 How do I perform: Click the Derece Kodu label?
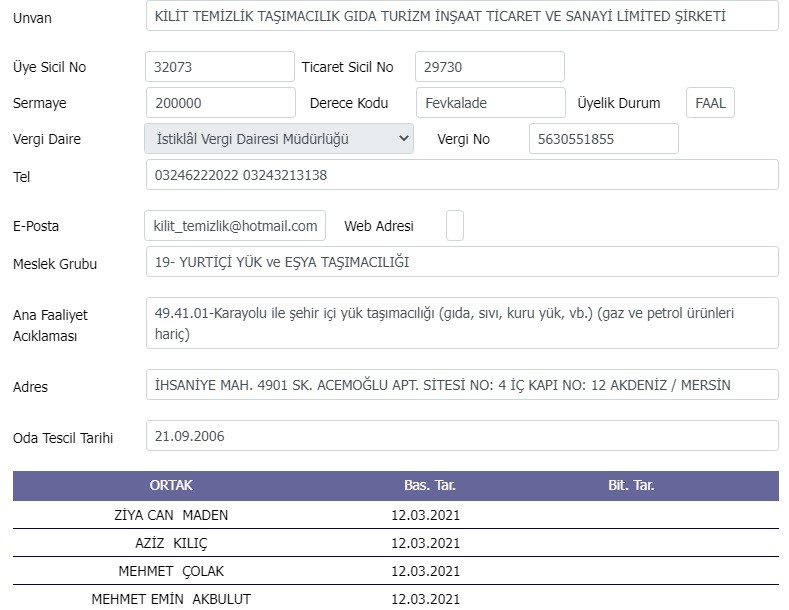pos(349,103)
